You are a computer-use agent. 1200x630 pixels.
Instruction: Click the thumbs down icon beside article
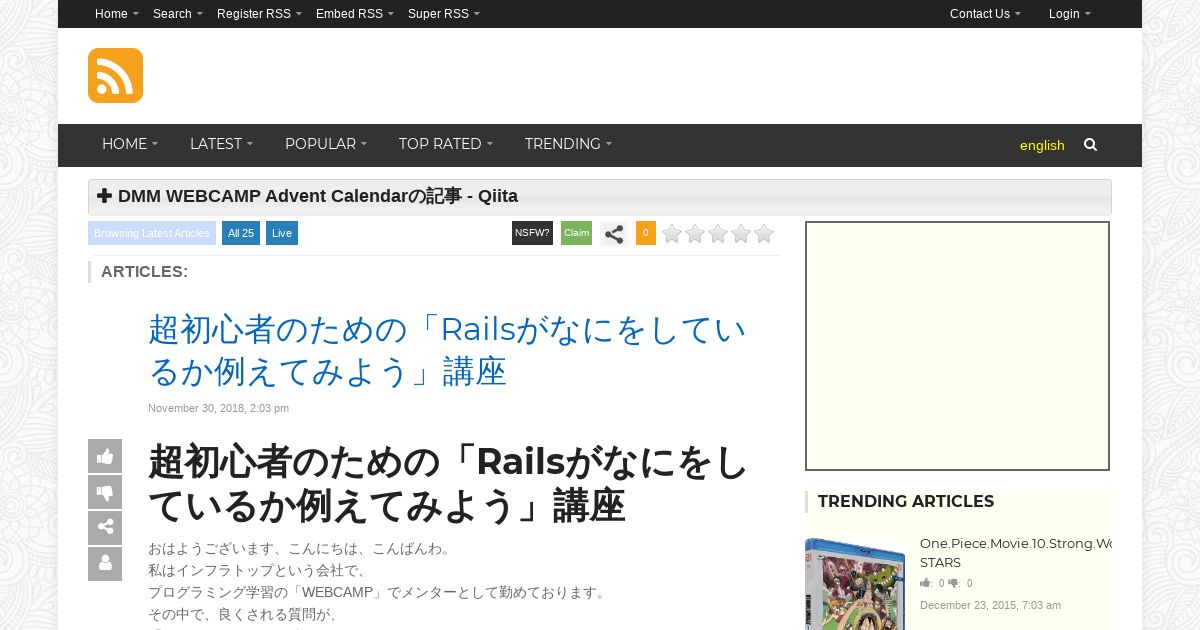pyautogui.click(x=105, y=492)
